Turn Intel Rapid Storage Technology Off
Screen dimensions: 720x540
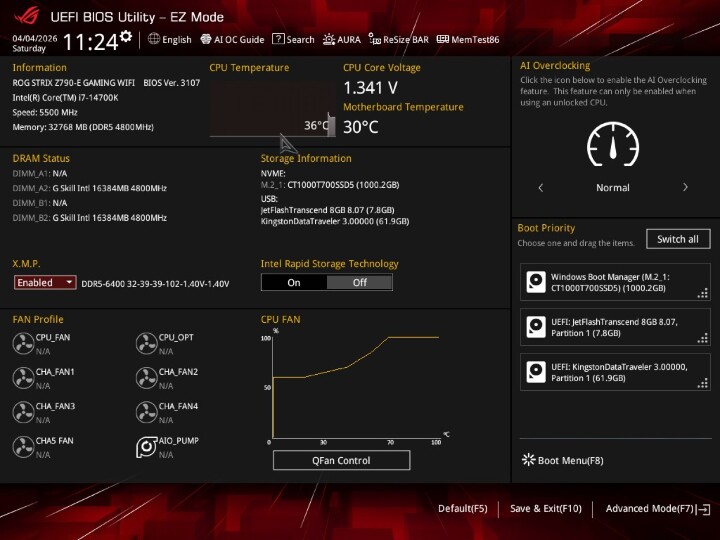(x=360, y=282)
